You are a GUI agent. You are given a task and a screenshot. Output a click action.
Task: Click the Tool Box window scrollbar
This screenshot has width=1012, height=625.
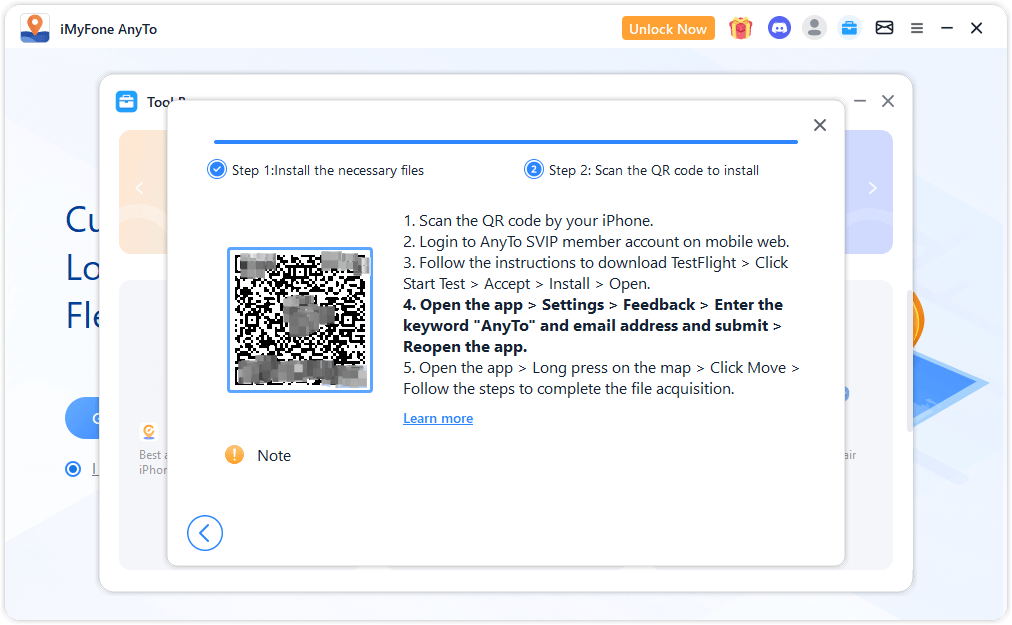pyautogui.click(x=909, y=362)
